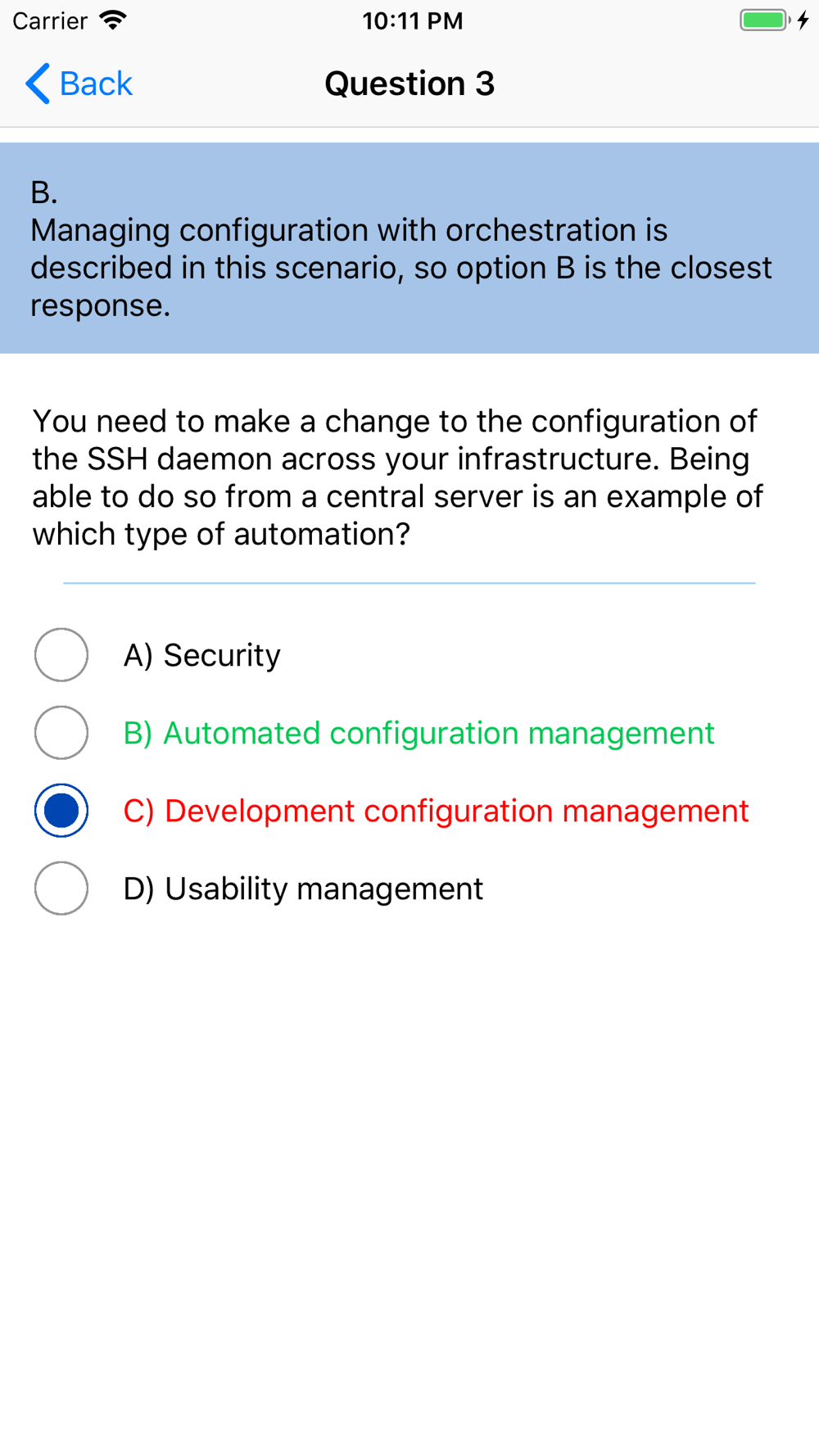Screen dimensions: 819x1456
Task: Tap the thin blue divider under question
Action: click(x=409, y=583)
